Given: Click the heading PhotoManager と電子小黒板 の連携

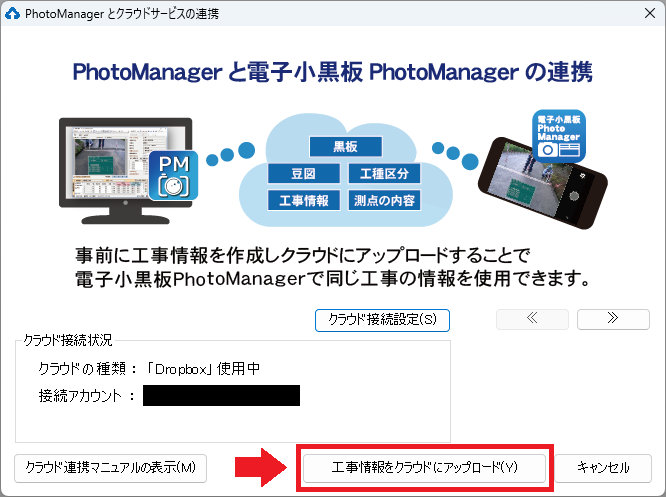Looking at the screenshot, I should 333,71.
